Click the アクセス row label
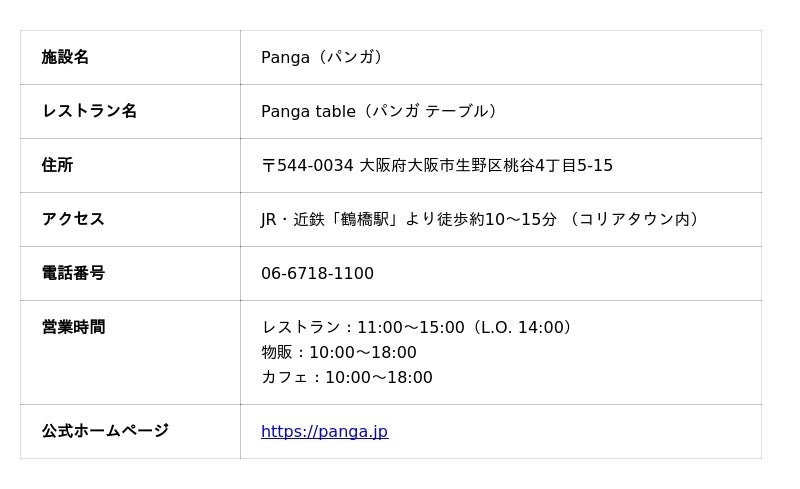The image size is (800, 489). [x=73, y=220]
